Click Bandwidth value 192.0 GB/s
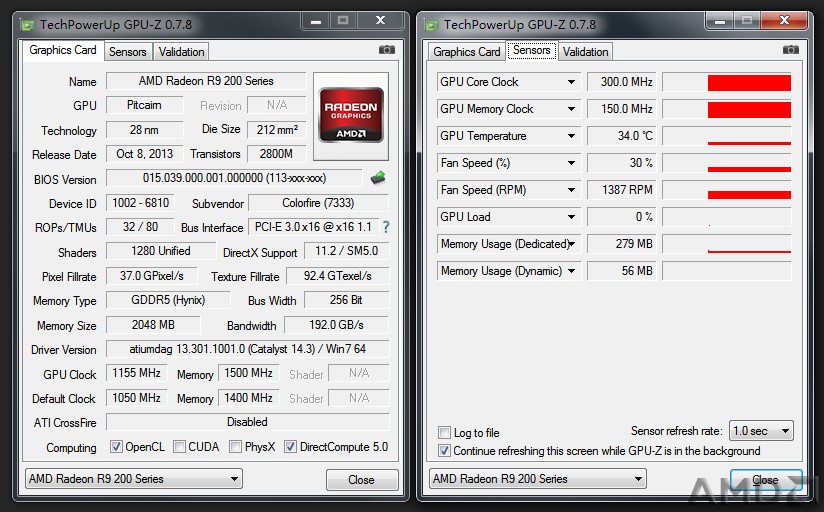 click(336, 325)
